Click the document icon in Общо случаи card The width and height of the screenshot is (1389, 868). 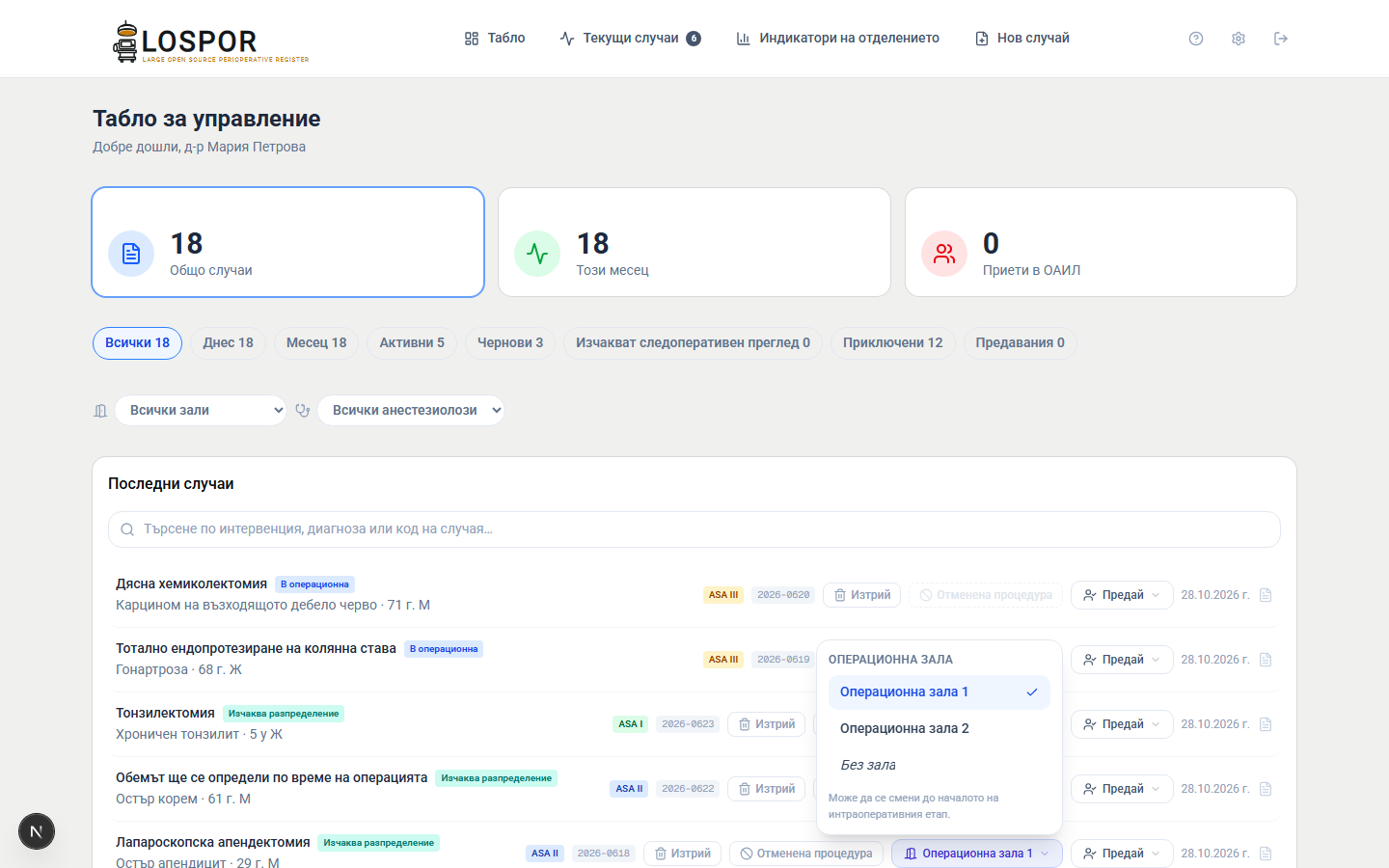pos(131,254)
